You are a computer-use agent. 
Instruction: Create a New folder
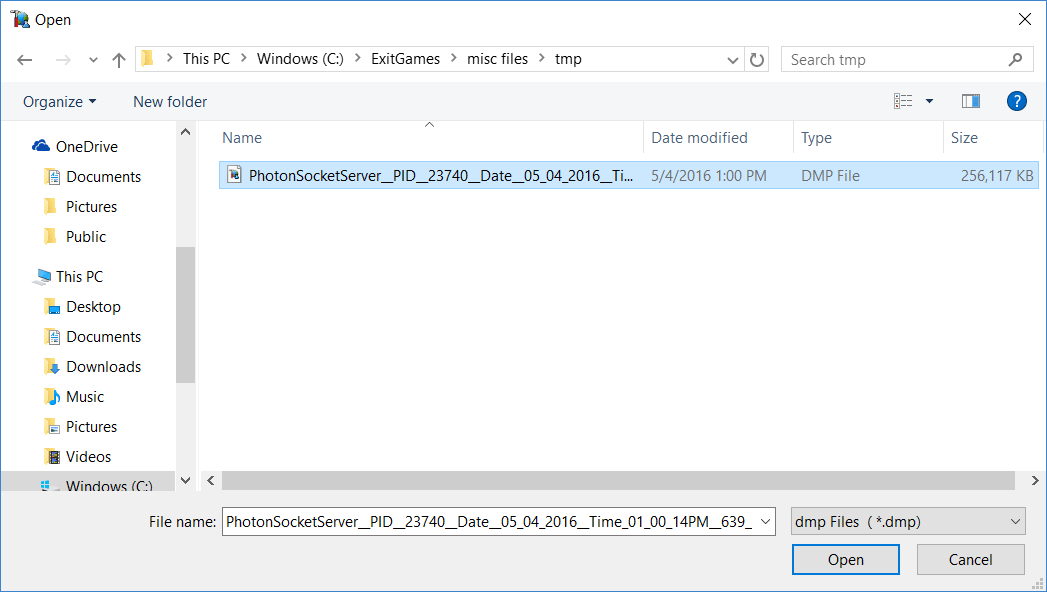tap(169, 101)
